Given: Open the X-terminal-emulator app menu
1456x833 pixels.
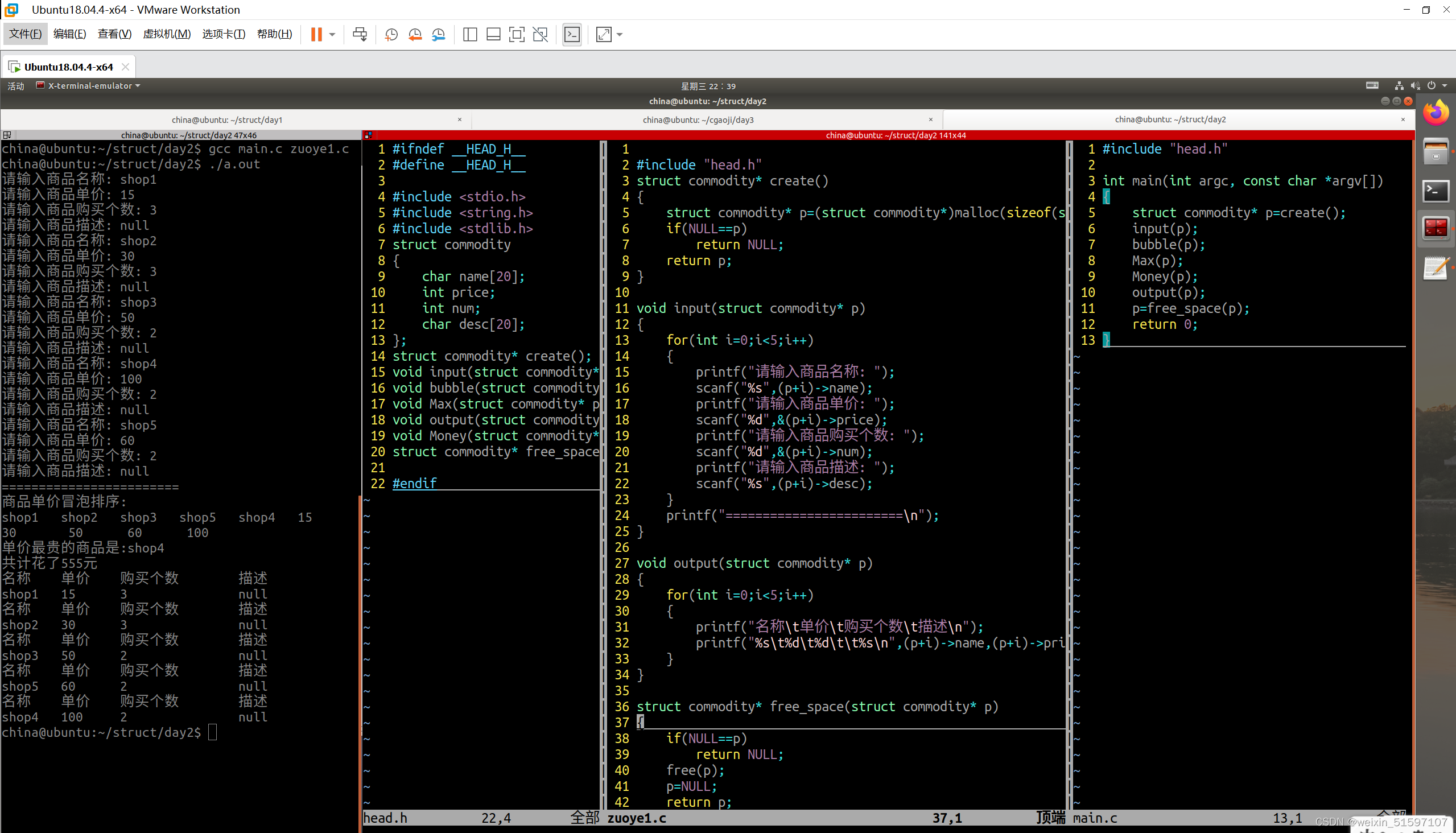Looking at the screenshot, I should [89, 86].
